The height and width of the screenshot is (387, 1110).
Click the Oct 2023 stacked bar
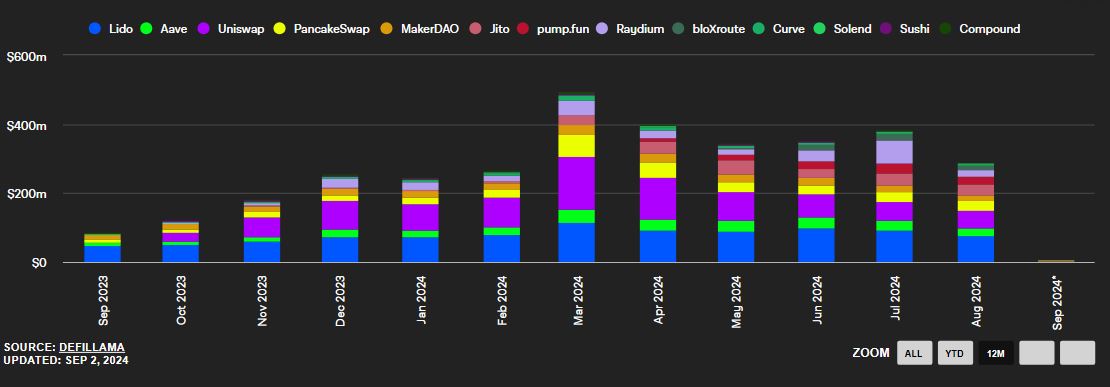181,242
